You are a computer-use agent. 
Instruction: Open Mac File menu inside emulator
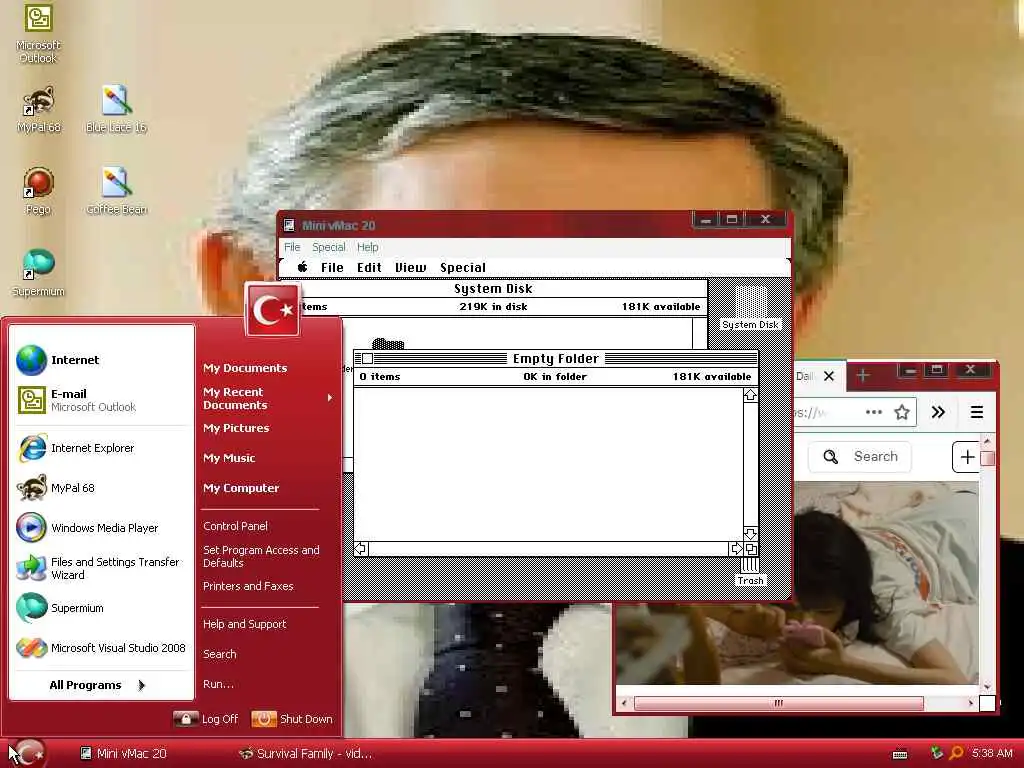332,267
